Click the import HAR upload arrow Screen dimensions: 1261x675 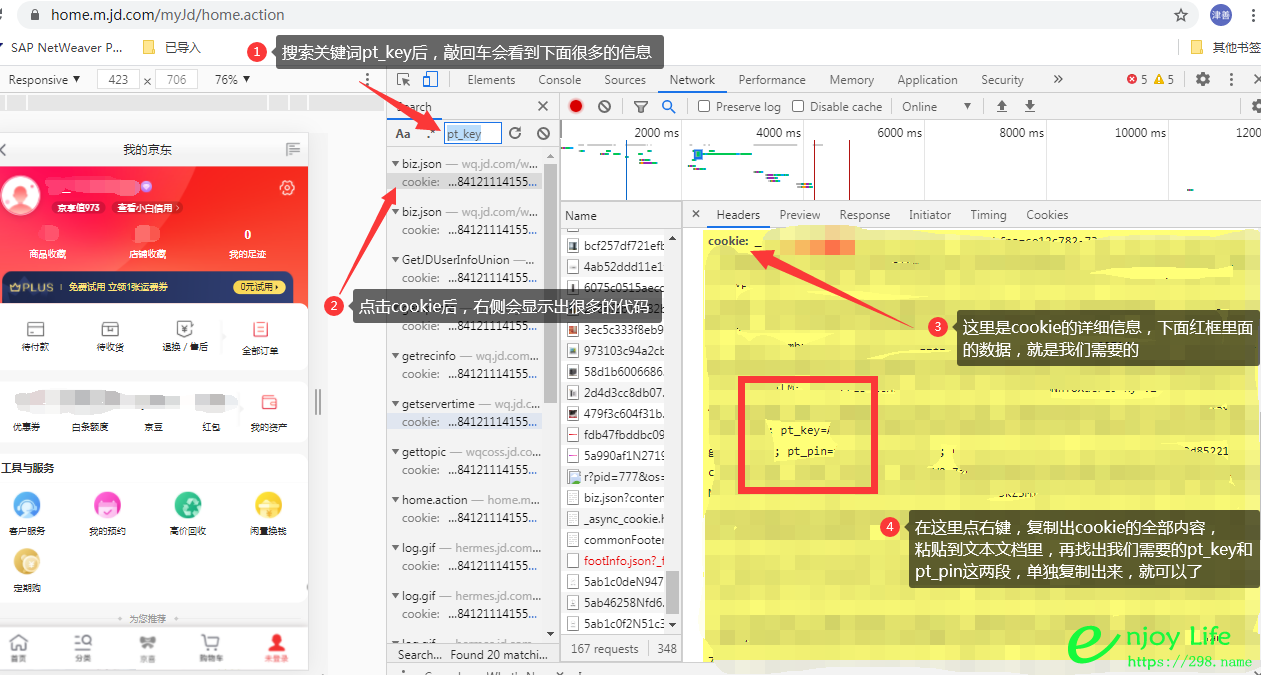point(1001,106)
